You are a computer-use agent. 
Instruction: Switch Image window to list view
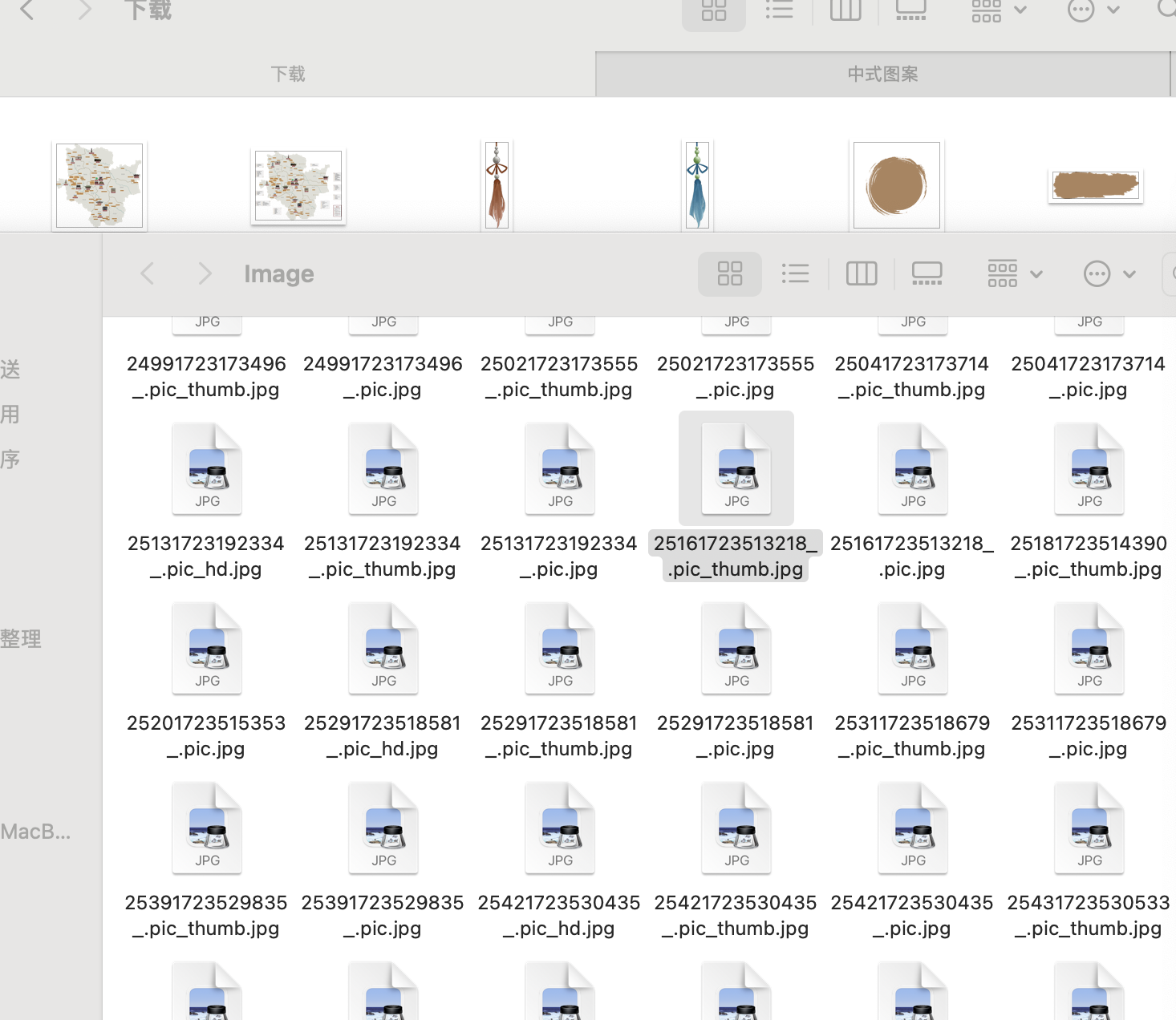795,274
